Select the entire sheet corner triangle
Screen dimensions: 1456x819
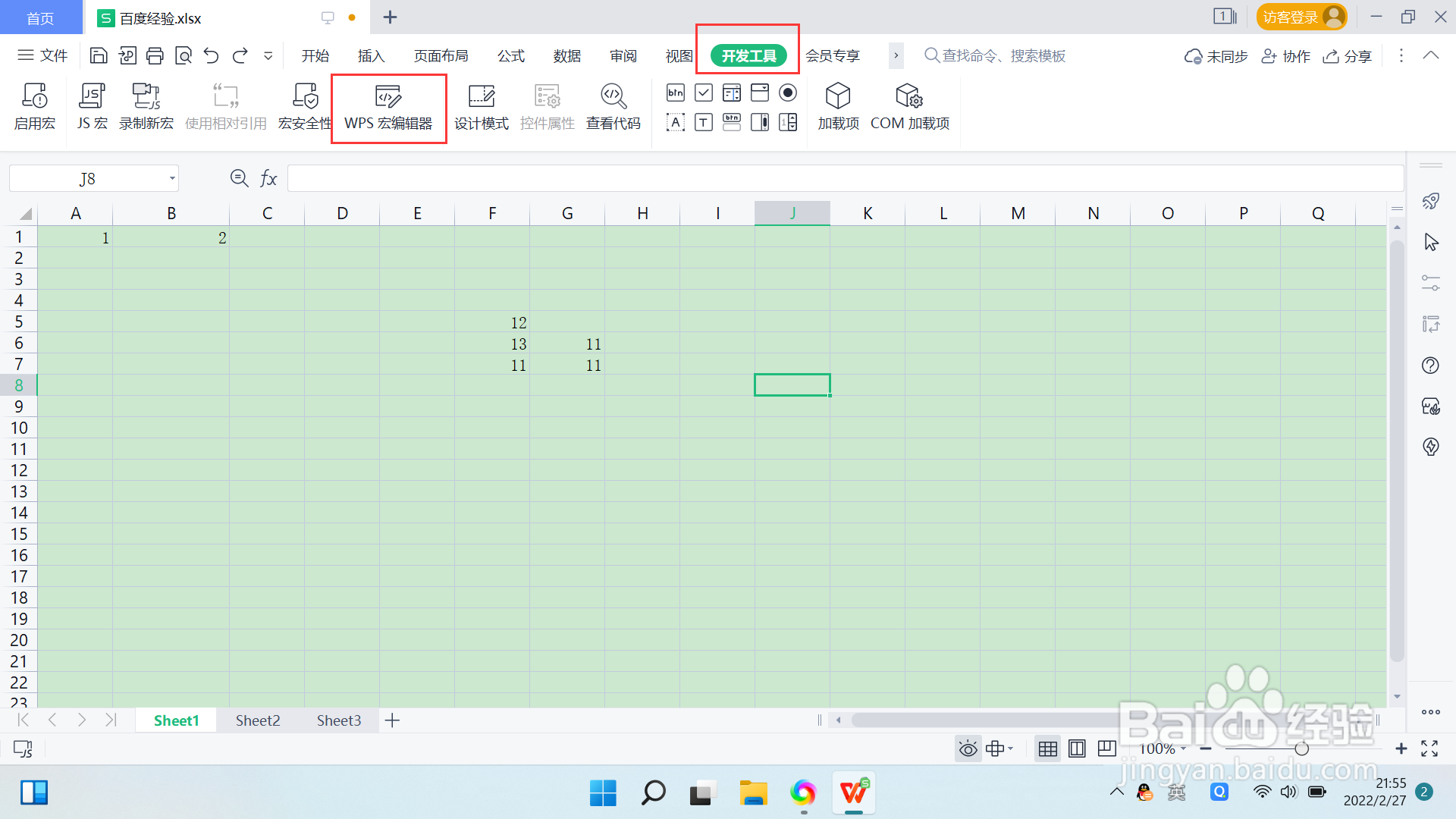click(25, 213)
